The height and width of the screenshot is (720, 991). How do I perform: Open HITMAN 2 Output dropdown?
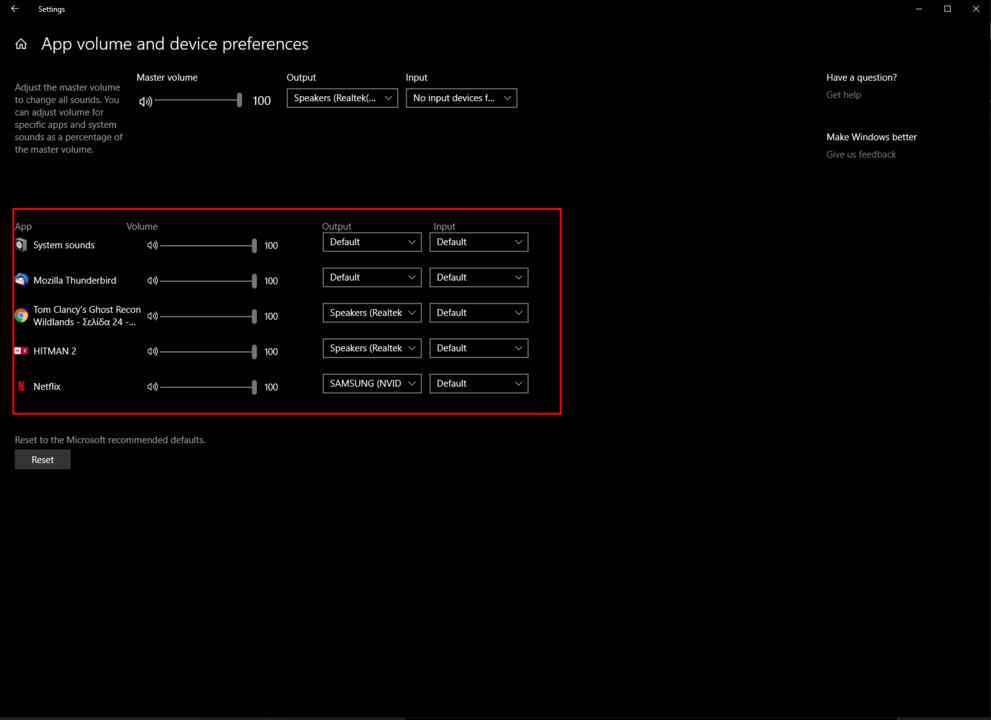pyautogui.click(x=372, y=348)
